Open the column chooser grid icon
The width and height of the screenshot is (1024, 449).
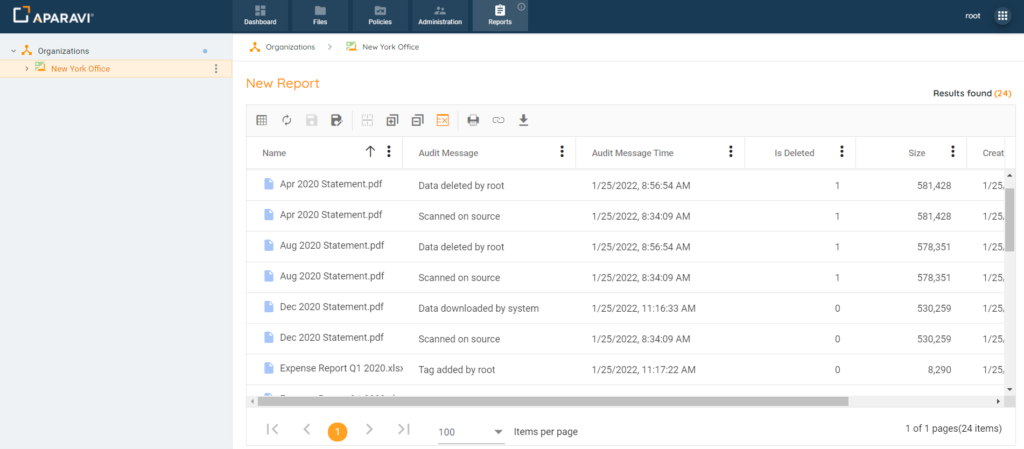click(x=261, y=120)
